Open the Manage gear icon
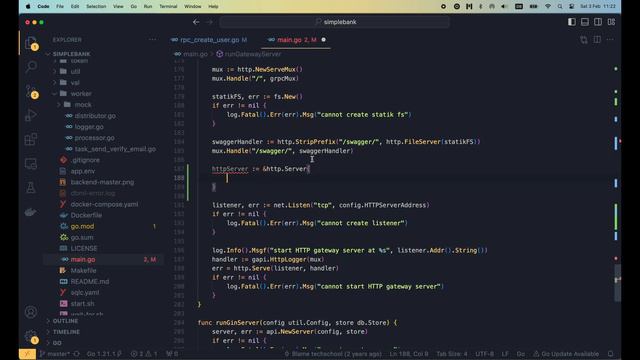This screenshot has width=640, height=360. click(x=31, y=336)
